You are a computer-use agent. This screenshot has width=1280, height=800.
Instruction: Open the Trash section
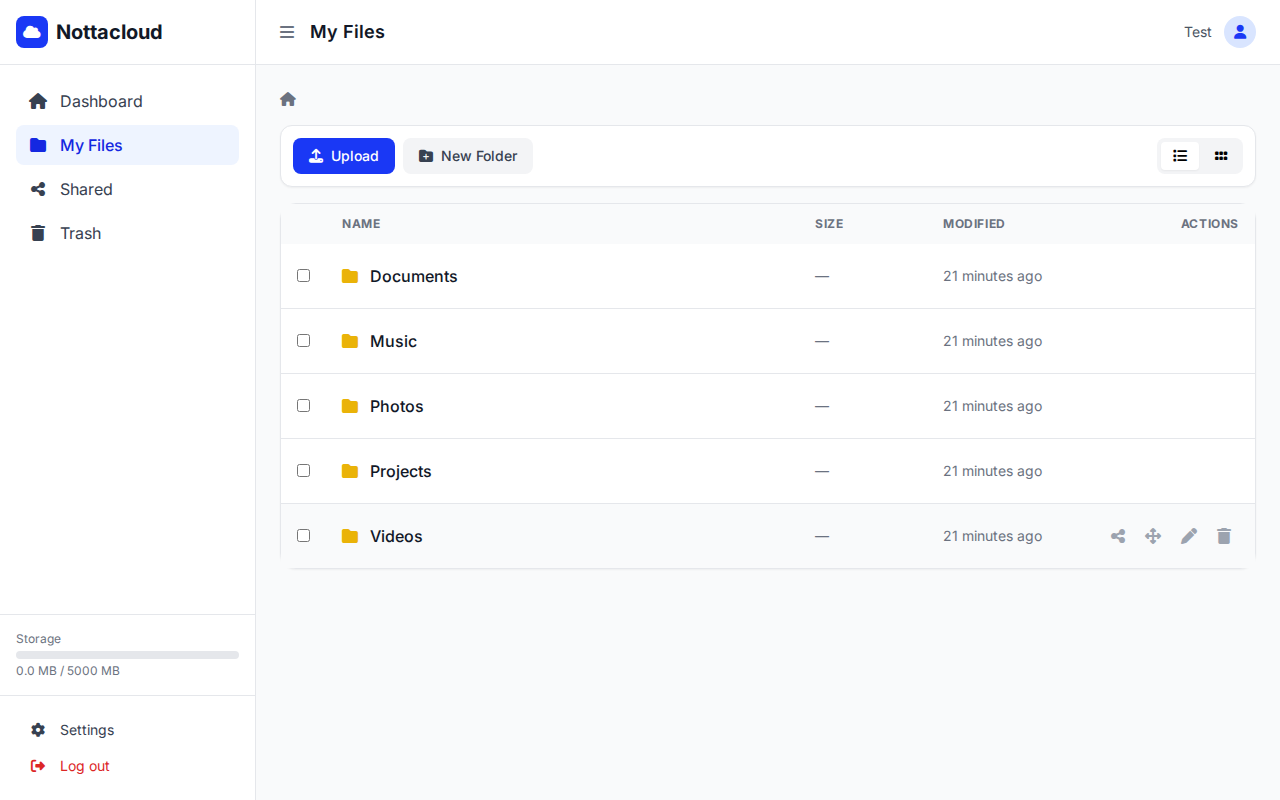pos(79,233)
